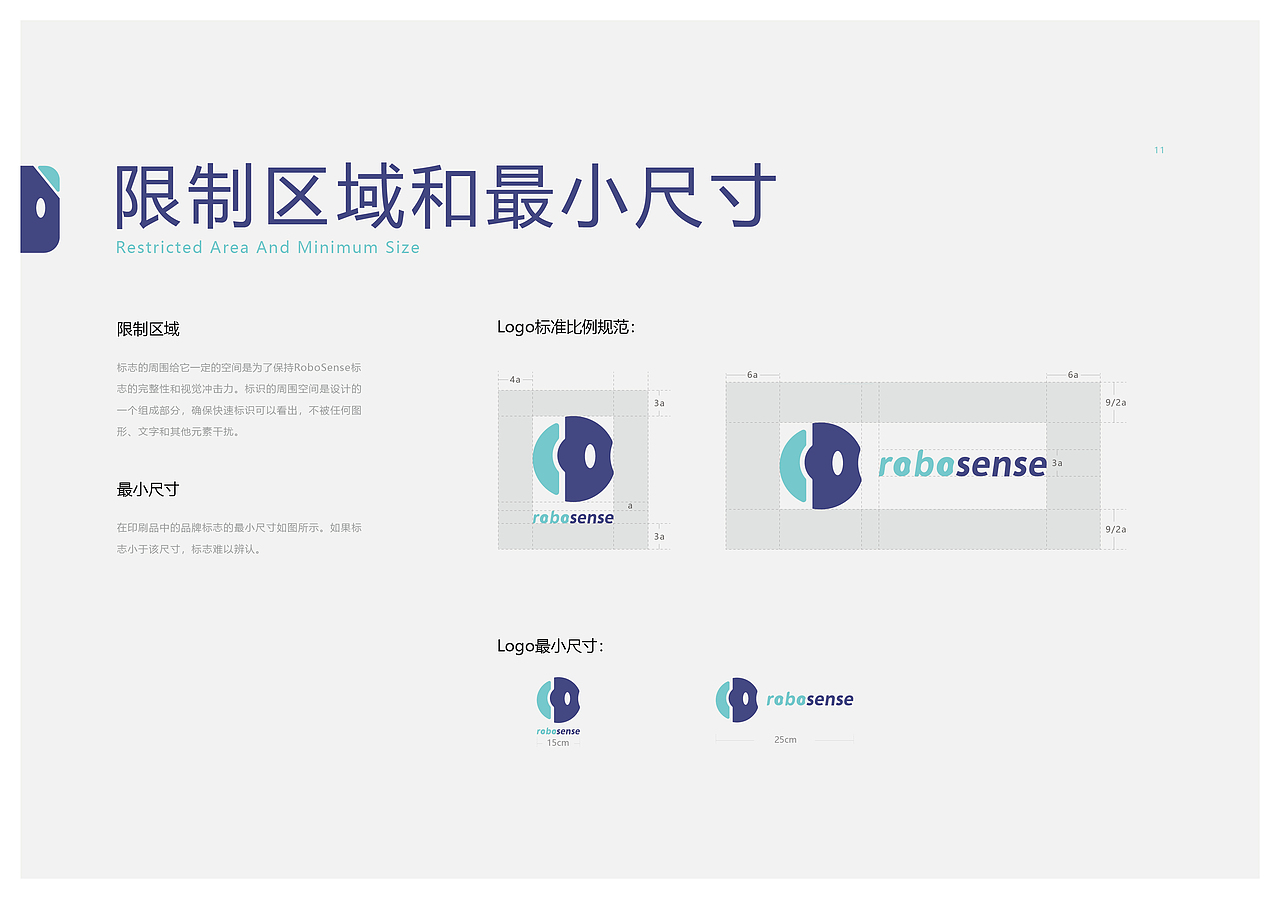The width and height of the screenshot is (1280, 899).
Task: Click the 9/2a label on the wide diagram
Action: tap(1114, 400)
